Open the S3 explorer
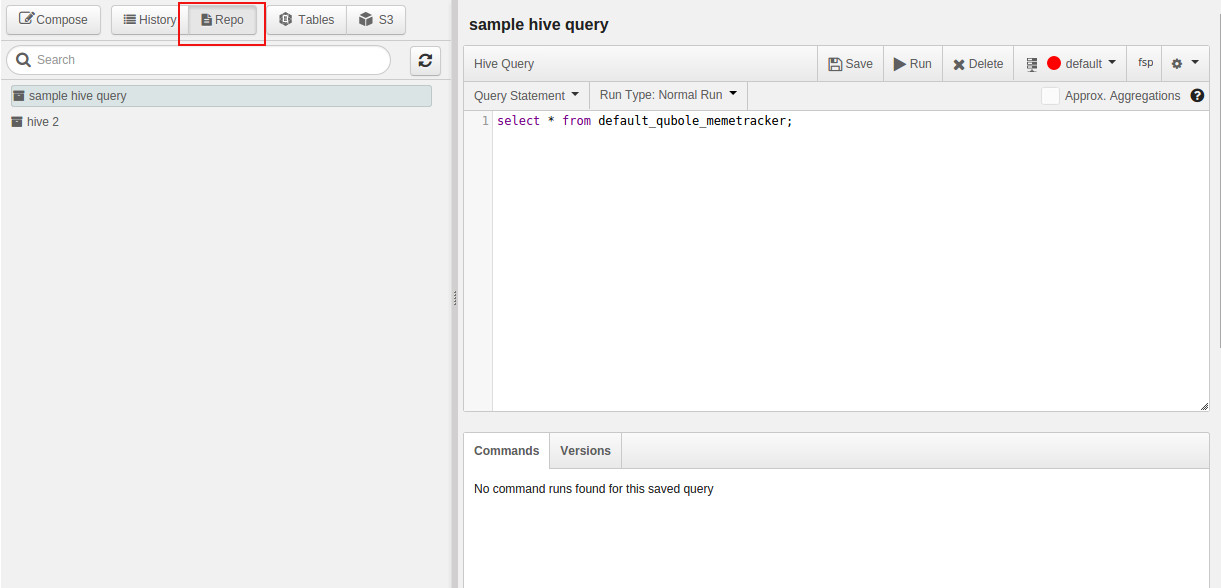The image size is (1221, 588). [x=376, y=19]
